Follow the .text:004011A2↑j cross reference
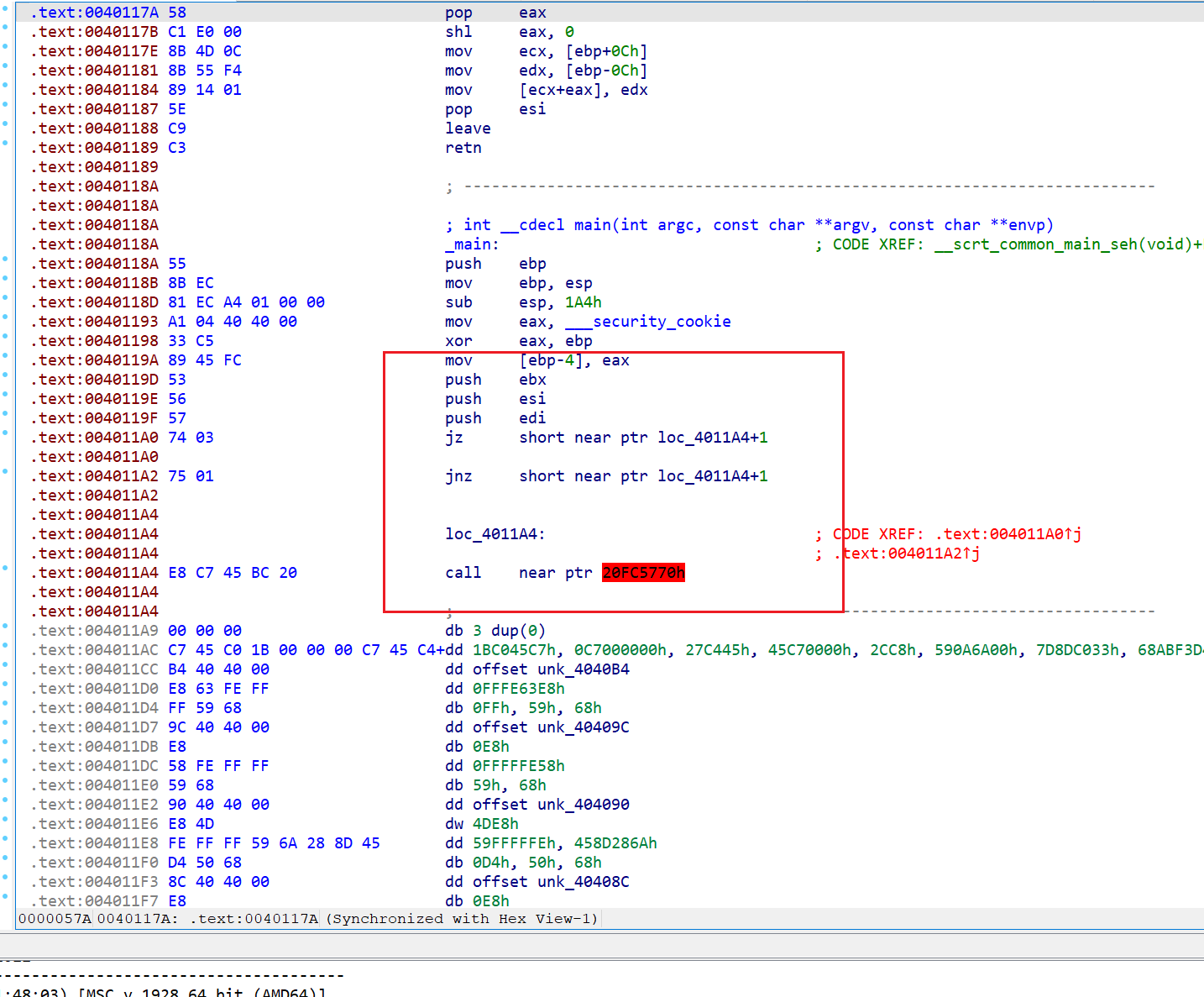The image size is (1204, 997). point(907,554)
